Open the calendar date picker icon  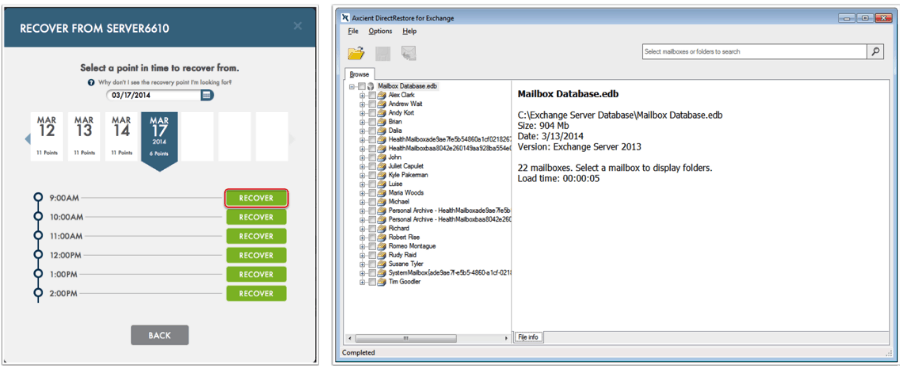(x=207, y=95)
